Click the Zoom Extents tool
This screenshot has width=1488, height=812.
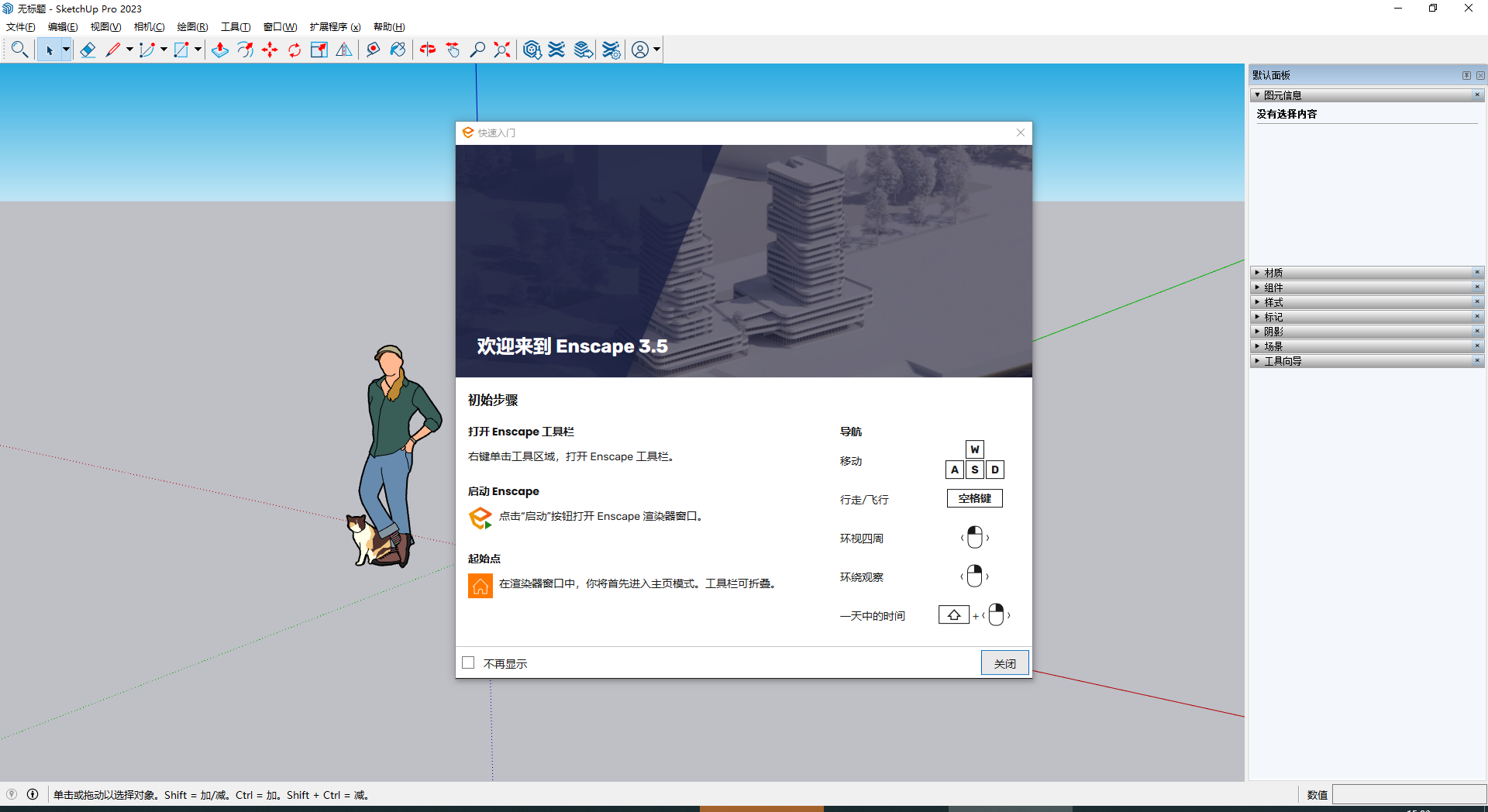tap(501, 49)
